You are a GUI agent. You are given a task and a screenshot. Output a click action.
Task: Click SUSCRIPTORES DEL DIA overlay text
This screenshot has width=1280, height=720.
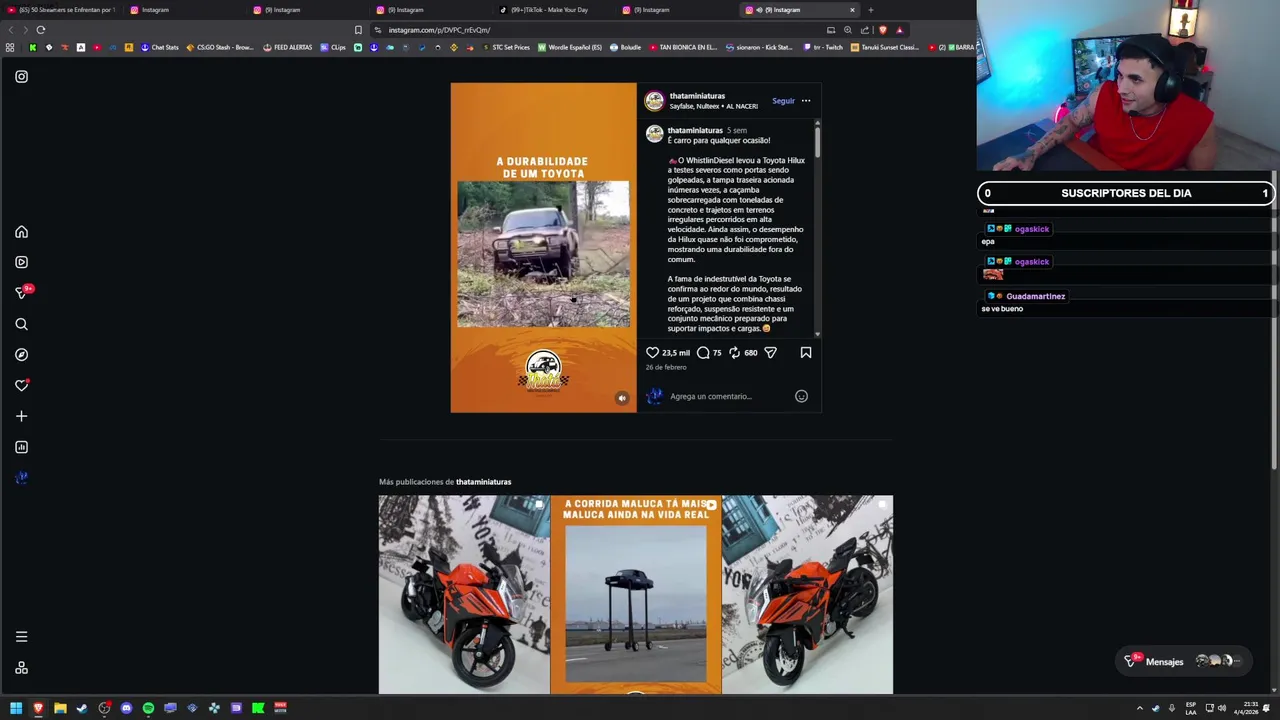click(1126, 193)
